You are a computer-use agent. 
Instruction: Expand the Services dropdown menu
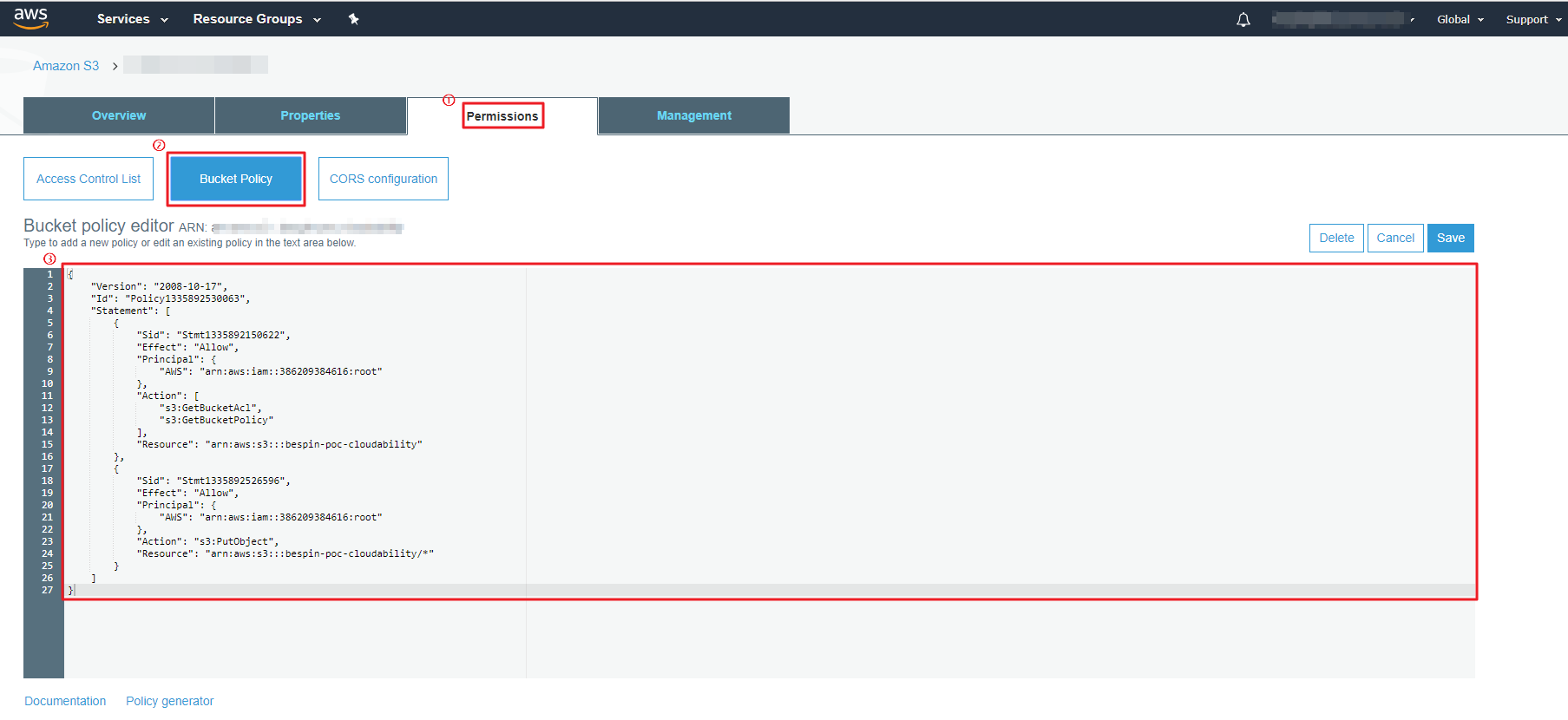(132, 19)
